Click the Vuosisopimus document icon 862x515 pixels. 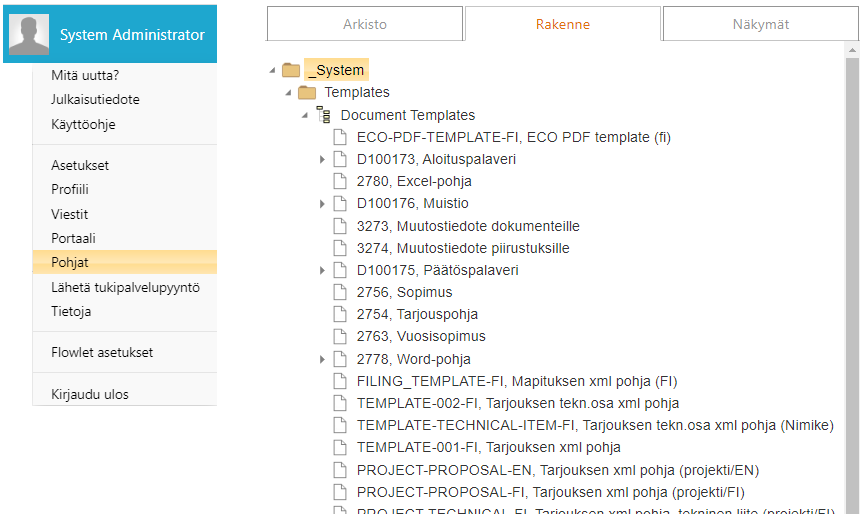click(x=339, y=336)
